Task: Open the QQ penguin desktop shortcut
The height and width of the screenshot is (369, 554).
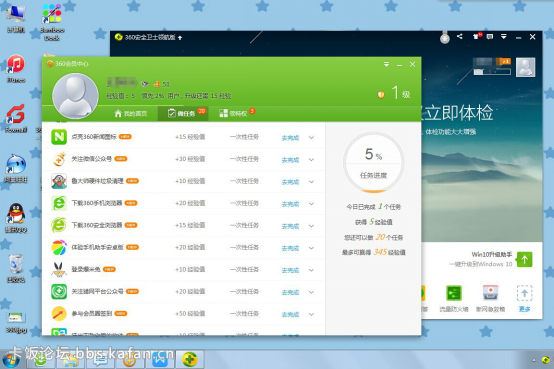Action: [x=16, y=218]
